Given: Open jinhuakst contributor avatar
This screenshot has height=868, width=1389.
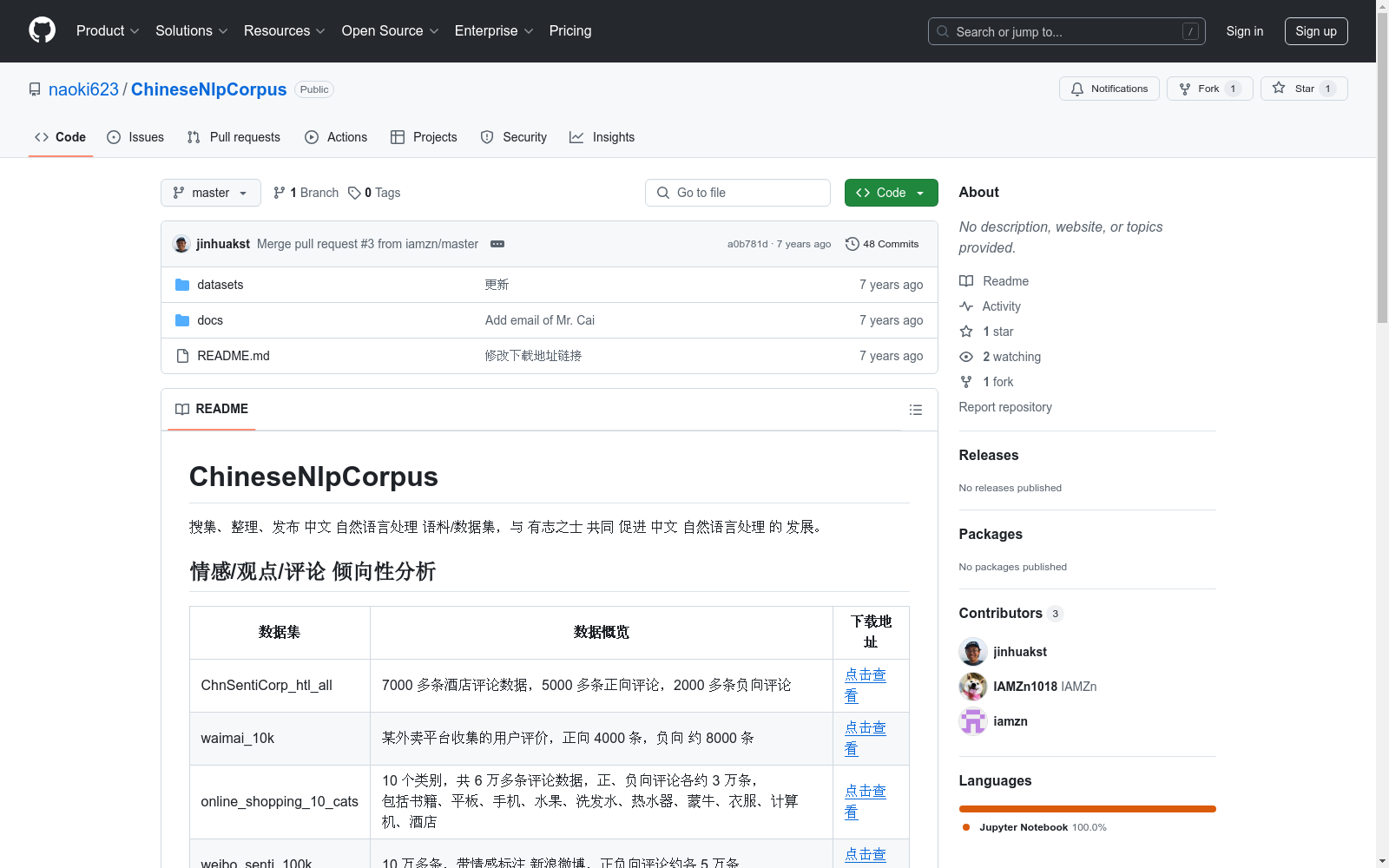Looking at the screenshot, I should coord(973,652).
